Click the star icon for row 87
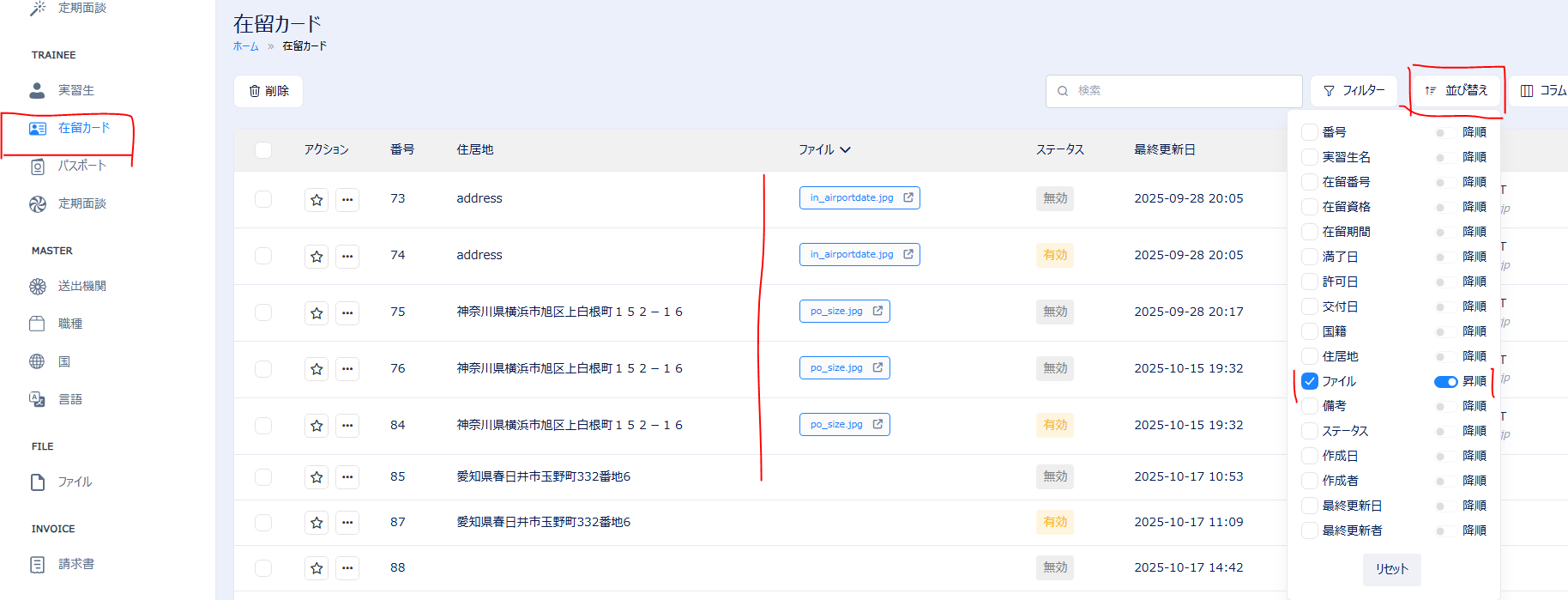 pyautogui.click(x=317, y=523)
